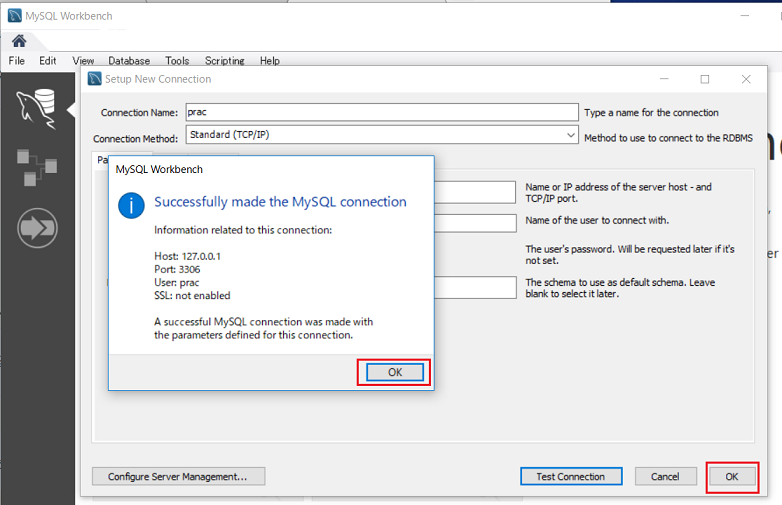The image size is (782, 505).
Task: Confirm the success dialog with OK
Action: pos(394,372)
